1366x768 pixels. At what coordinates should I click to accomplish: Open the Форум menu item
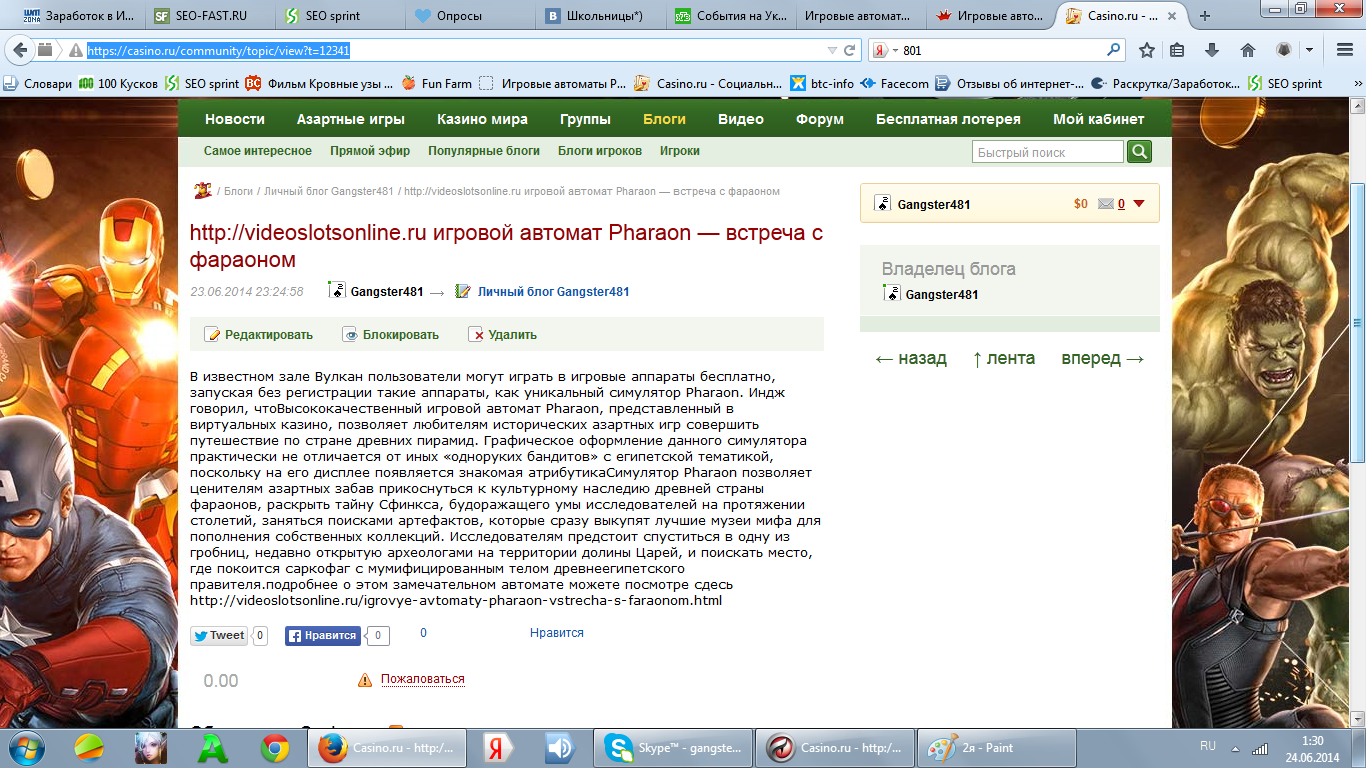click(820, 119)
